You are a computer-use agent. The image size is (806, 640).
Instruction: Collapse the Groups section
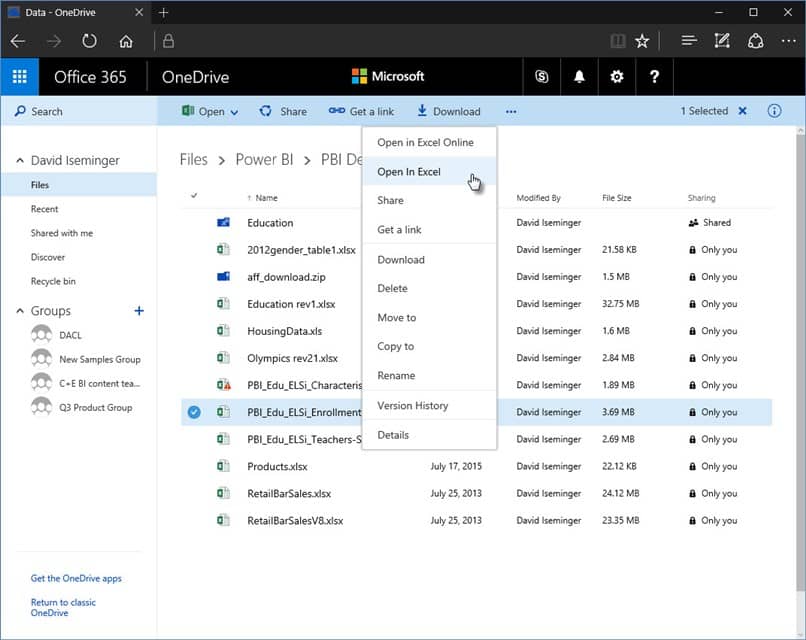click(19, 311)
